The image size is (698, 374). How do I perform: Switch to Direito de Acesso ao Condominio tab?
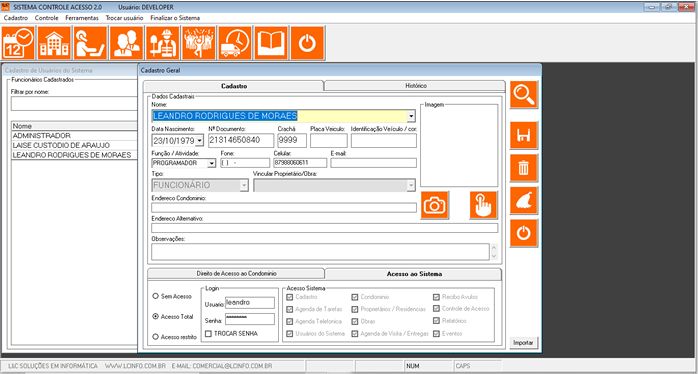coord(236,273)
